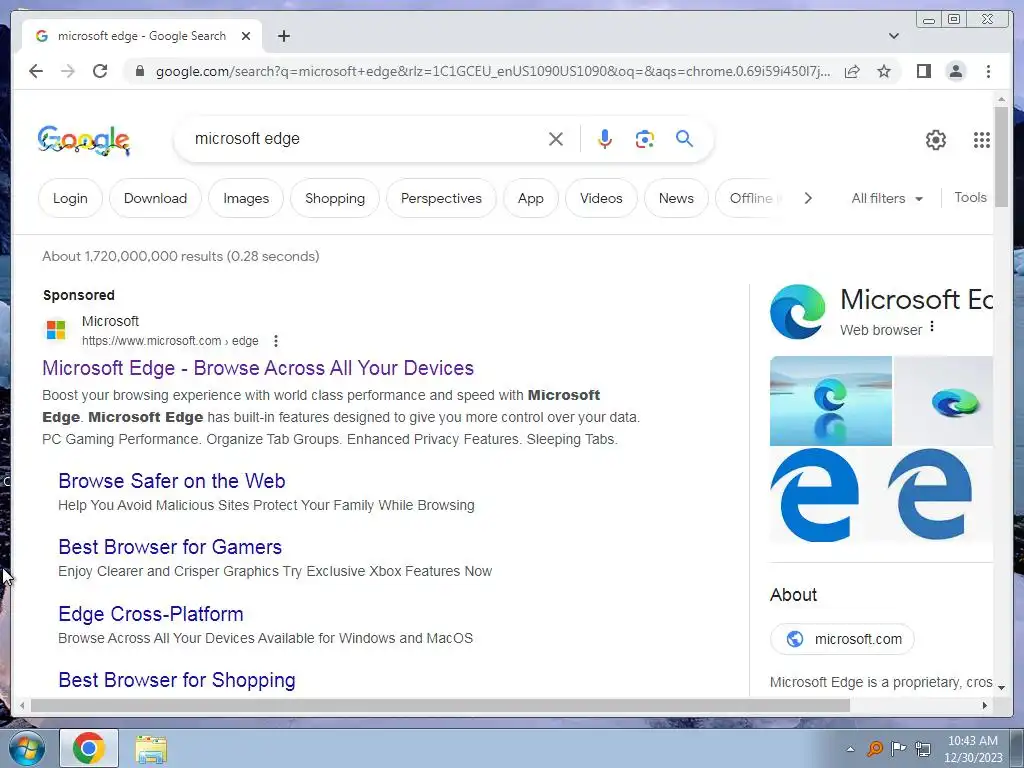Bookmark this tab with the star
Image resolution: width=1024 pixels, height=768 pixels.
click(x=884, y=71)
